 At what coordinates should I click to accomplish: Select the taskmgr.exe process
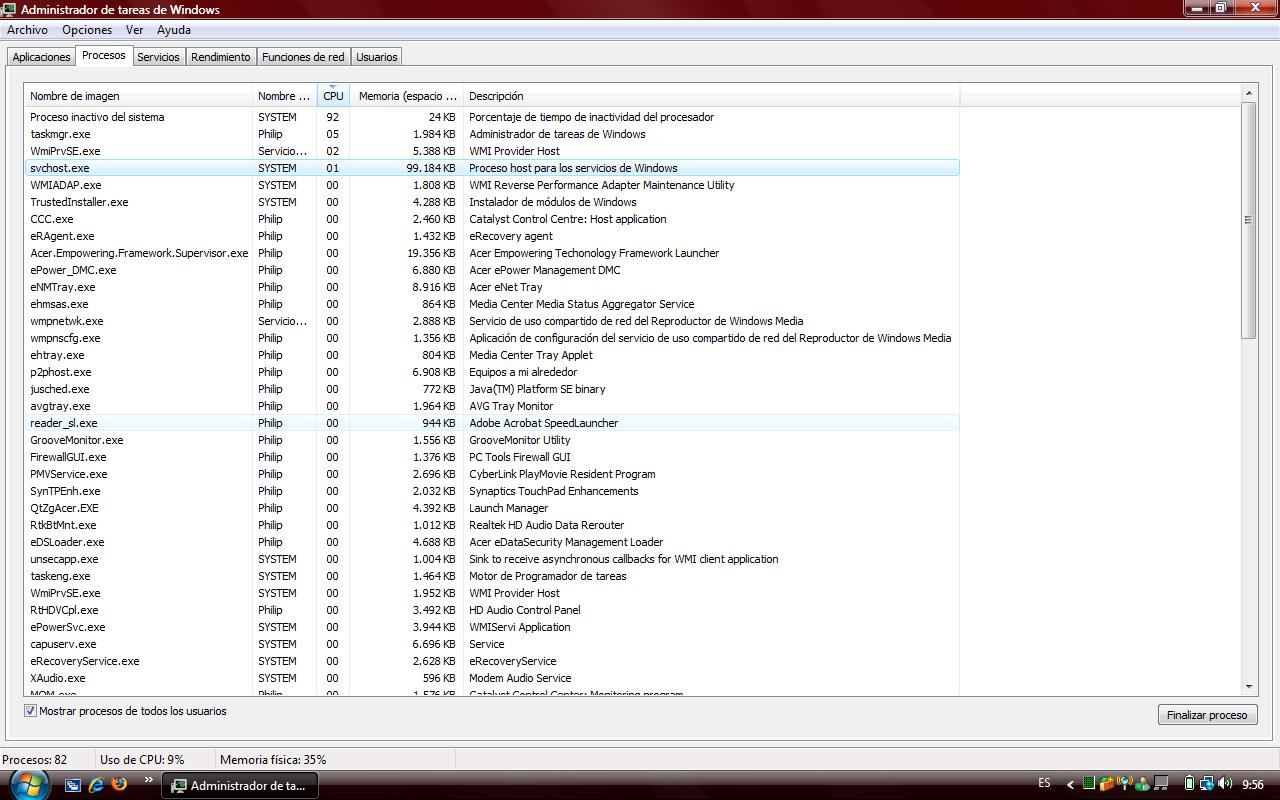[491, 134]
